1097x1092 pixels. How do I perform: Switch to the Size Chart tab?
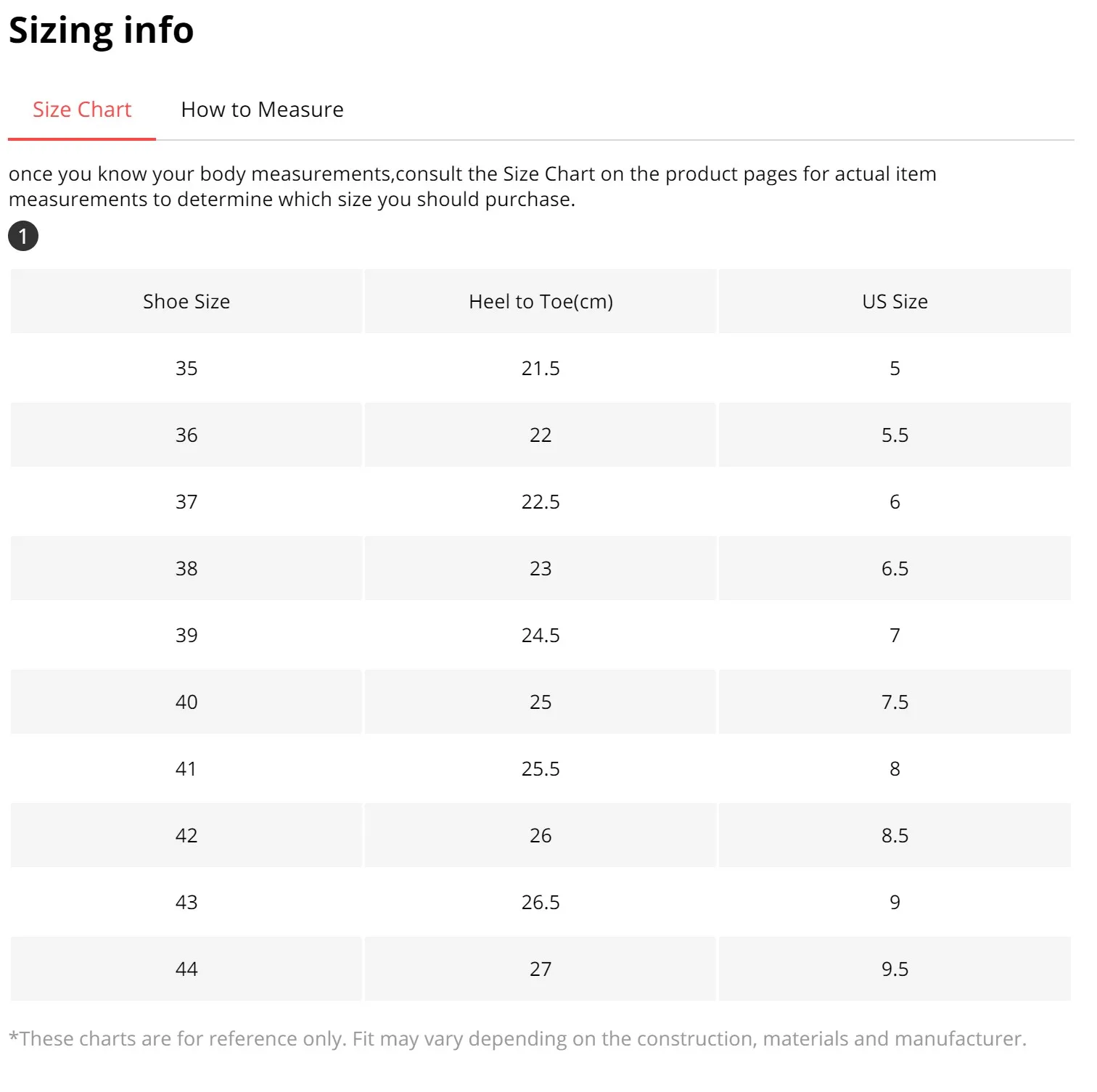[82, 110]
